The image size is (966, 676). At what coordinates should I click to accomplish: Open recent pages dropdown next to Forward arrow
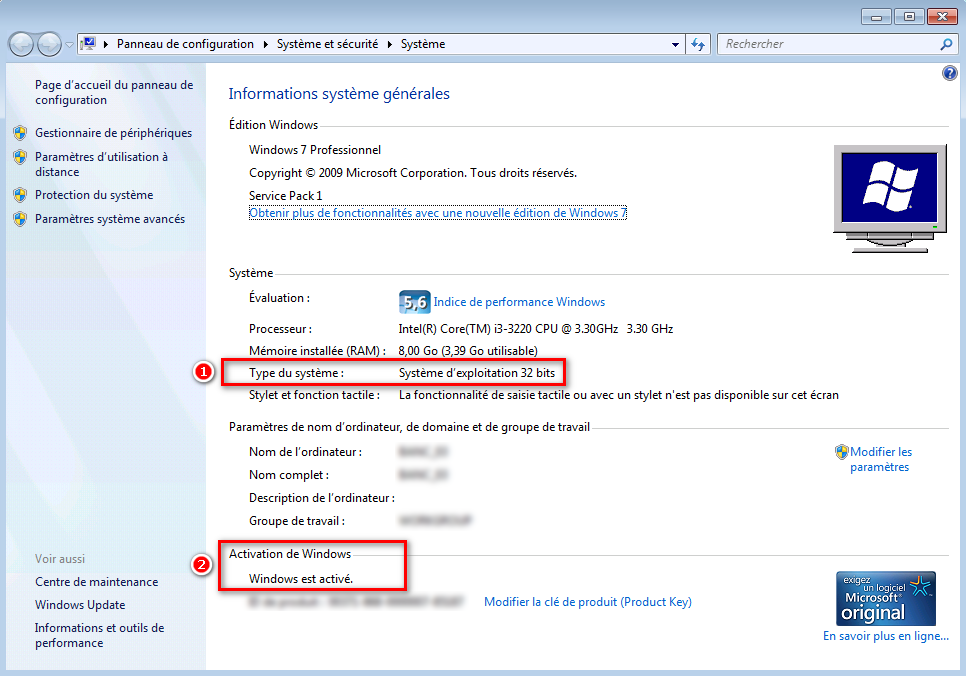tap(69, 44)
